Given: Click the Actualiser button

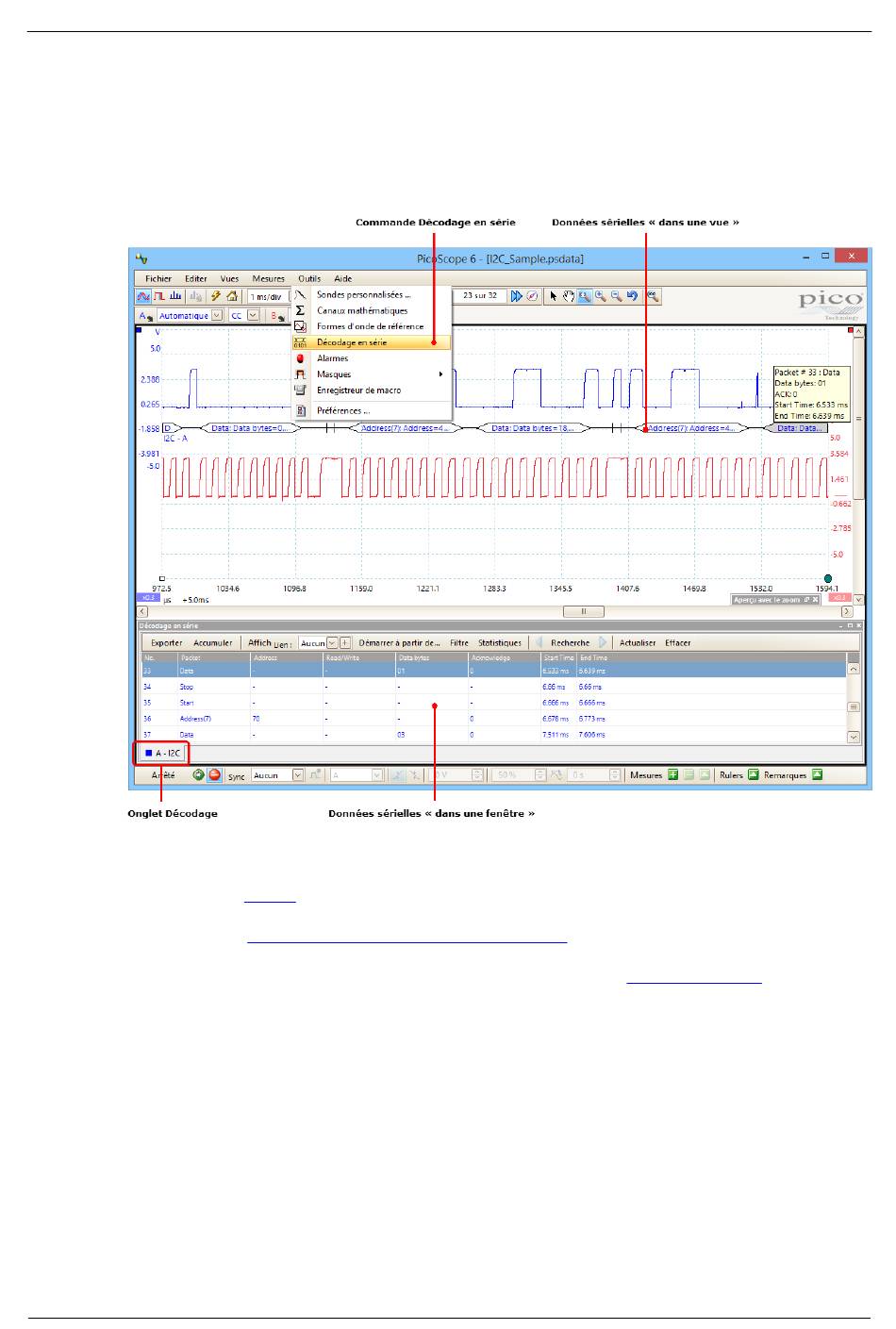Looking at the screenshot, I should (x=638, y=643).
